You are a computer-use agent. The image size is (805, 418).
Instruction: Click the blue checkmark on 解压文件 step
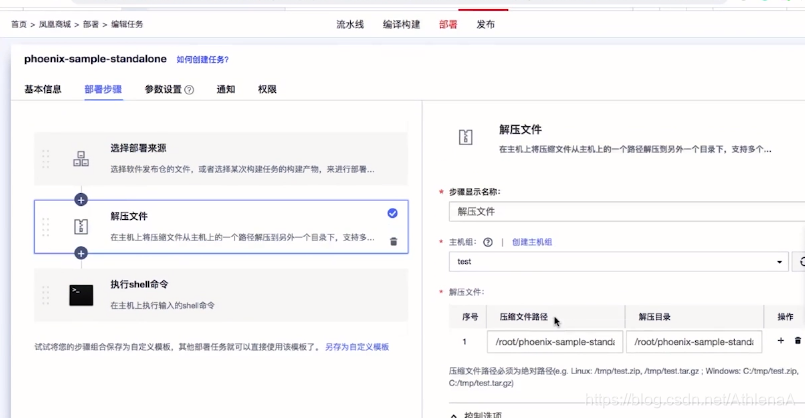click(392, 213)
